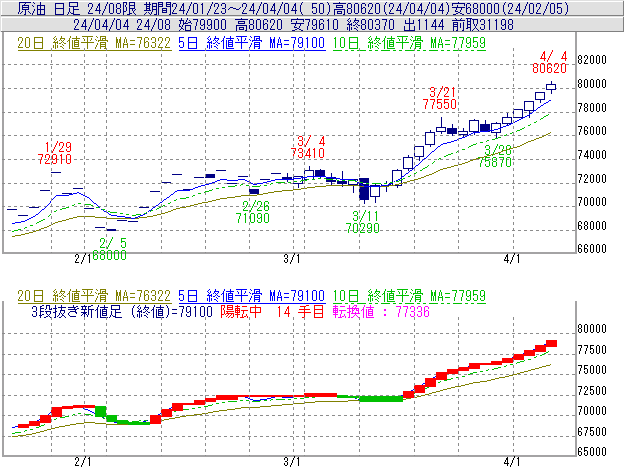Viewport: 624px width, 475px height.
Task: Click the 転換値 : 77336 text
Action: [381, 311]
